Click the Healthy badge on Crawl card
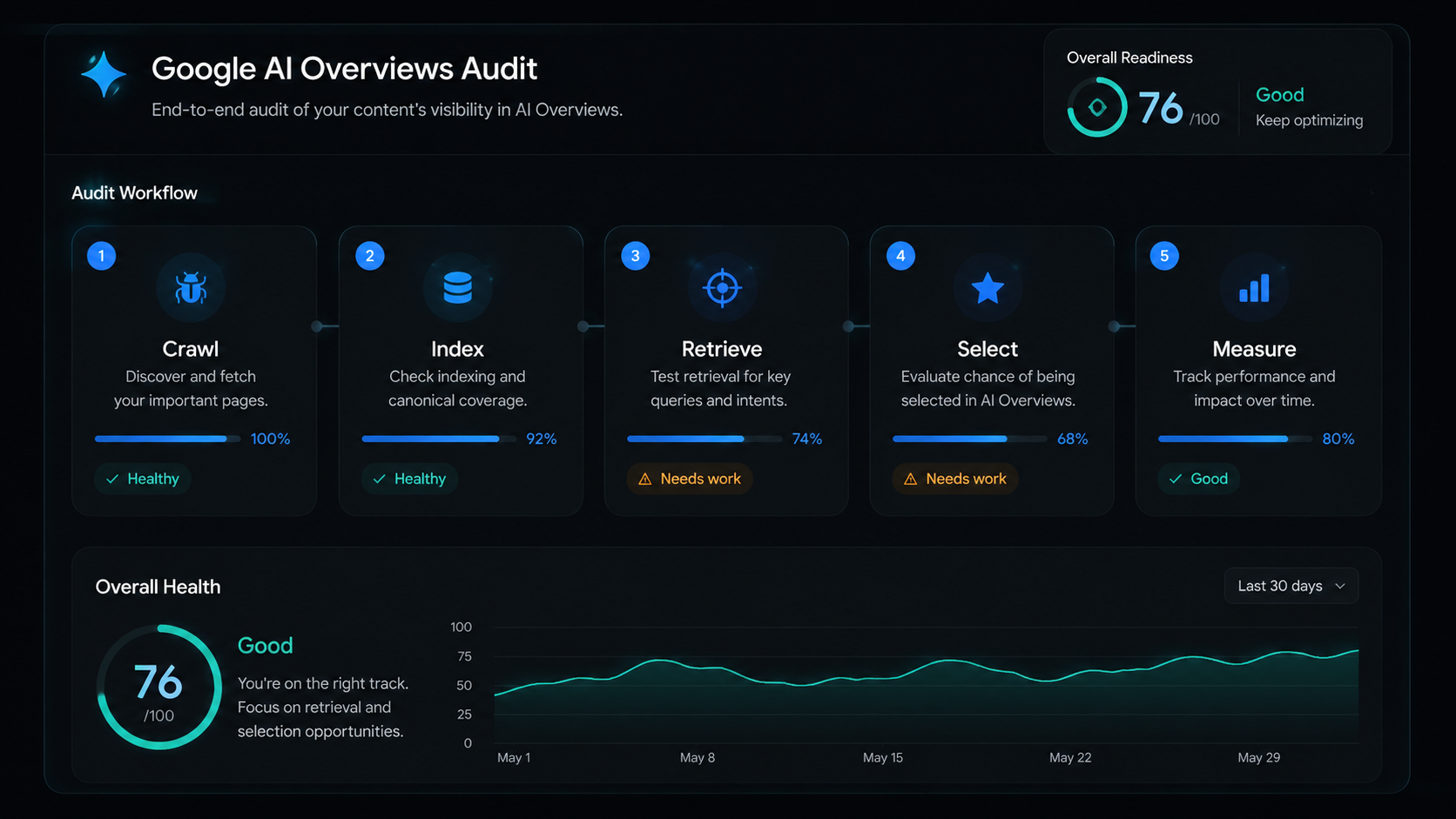The height and width of the screenshot is (819, 1456). pyautogui.click(x=143, y=479)
